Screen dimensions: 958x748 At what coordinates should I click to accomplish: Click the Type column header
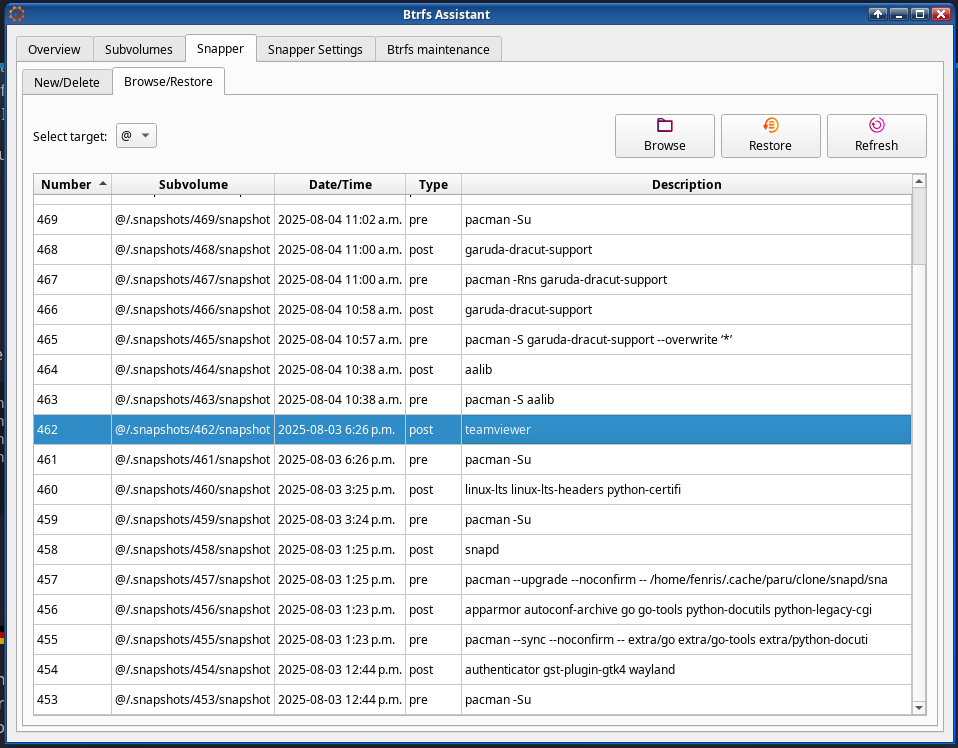[x=433, y=184]
